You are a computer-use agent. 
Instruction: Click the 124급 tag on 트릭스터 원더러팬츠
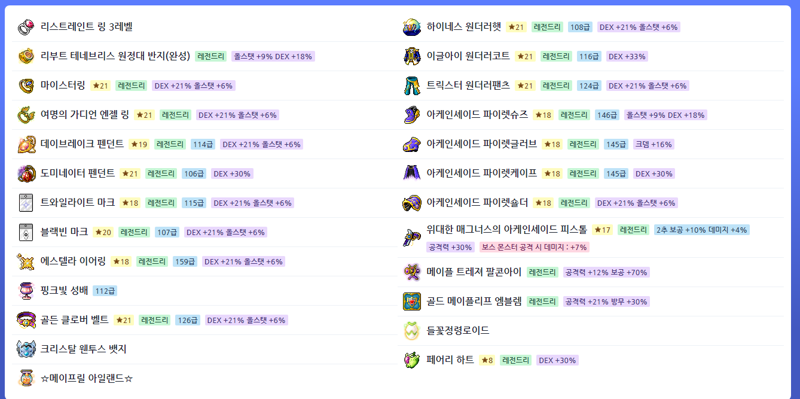(589, 86)
